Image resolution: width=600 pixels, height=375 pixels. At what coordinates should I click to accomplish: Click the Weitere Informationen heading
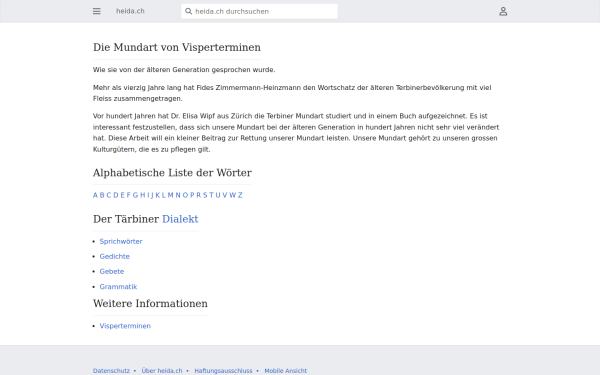[x=150, y=303]
